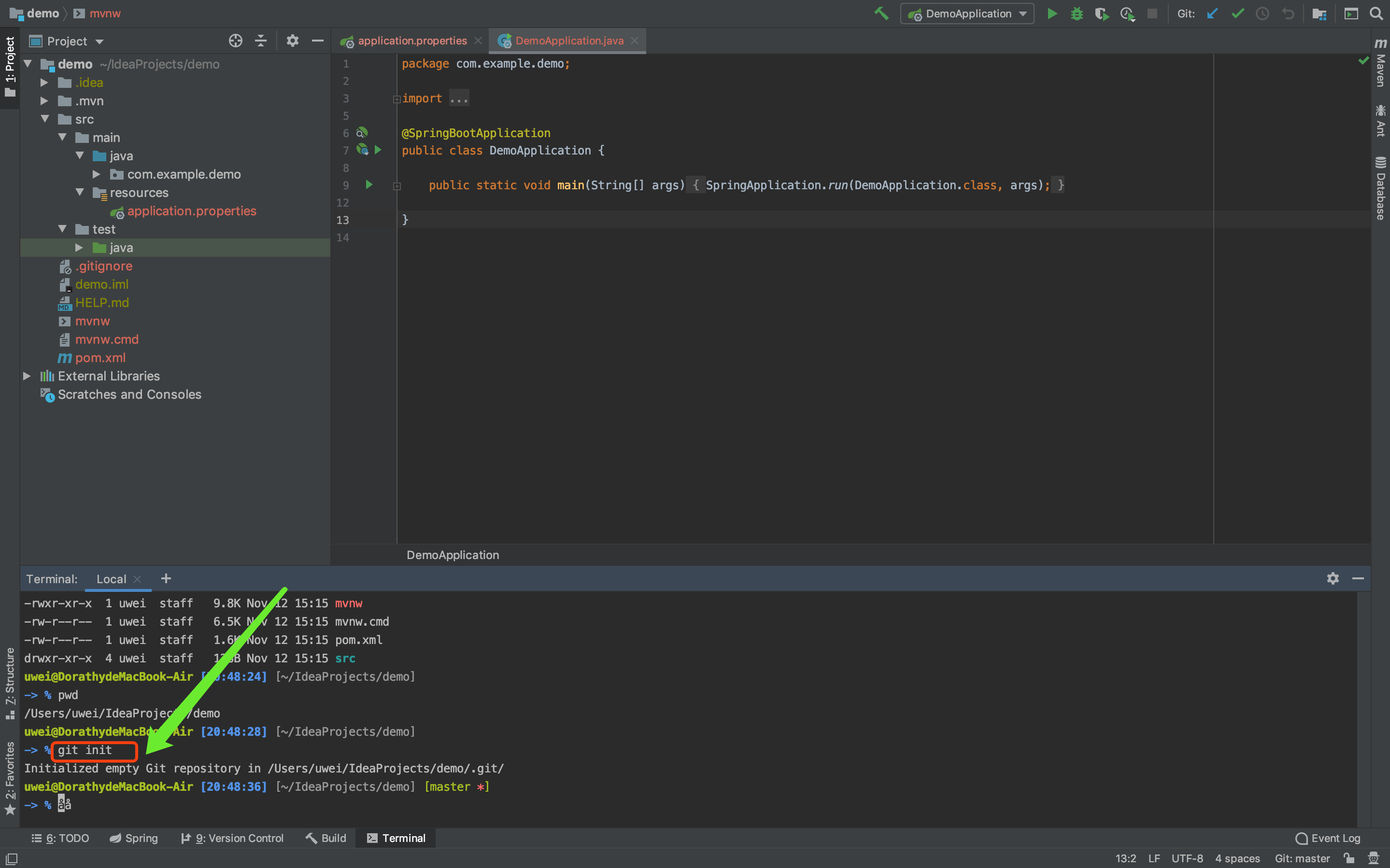
Task: Expand the com.example.demo package
Action: point(97,175)
